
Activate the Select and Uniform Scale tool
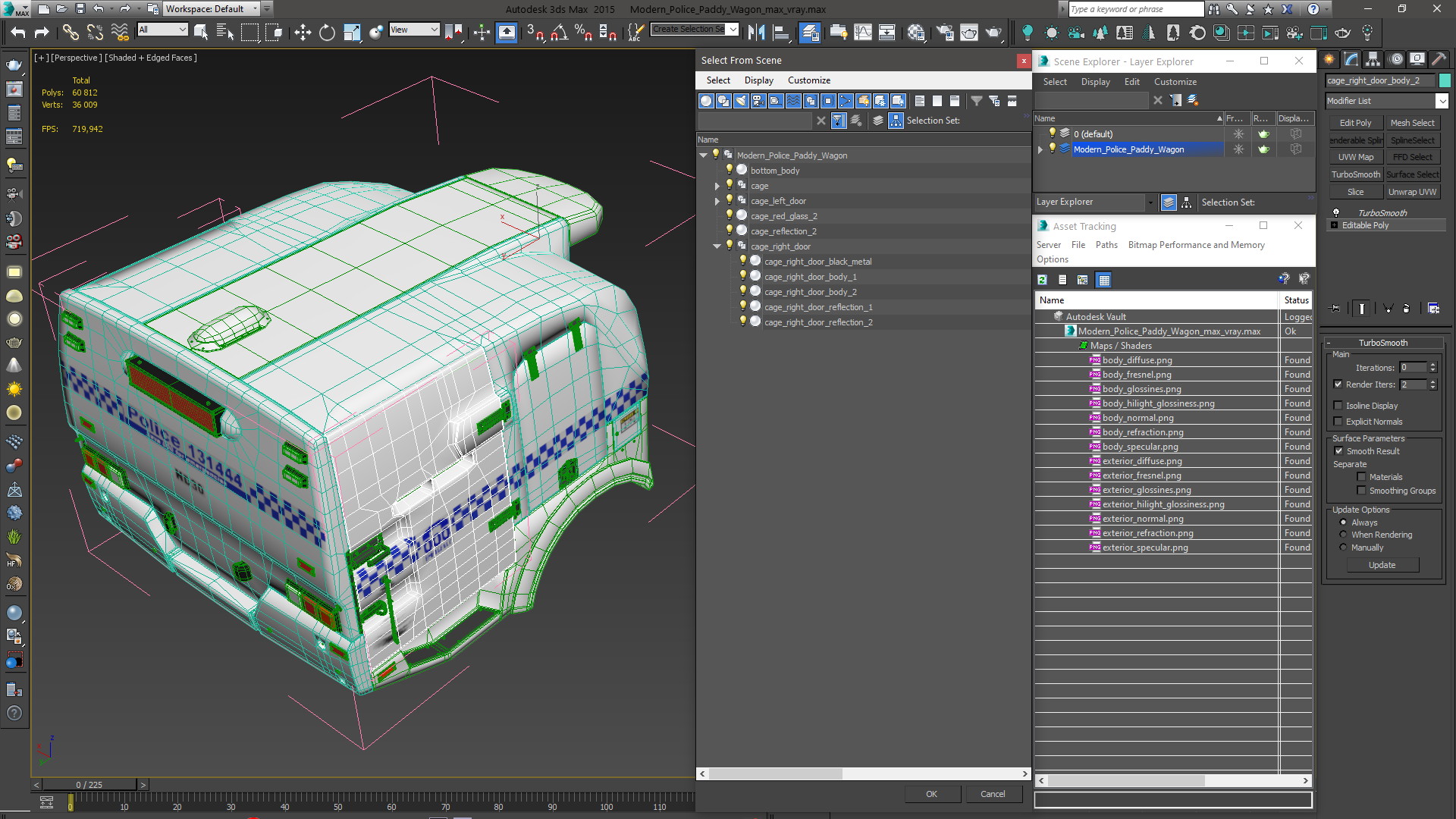click(352, 32)
